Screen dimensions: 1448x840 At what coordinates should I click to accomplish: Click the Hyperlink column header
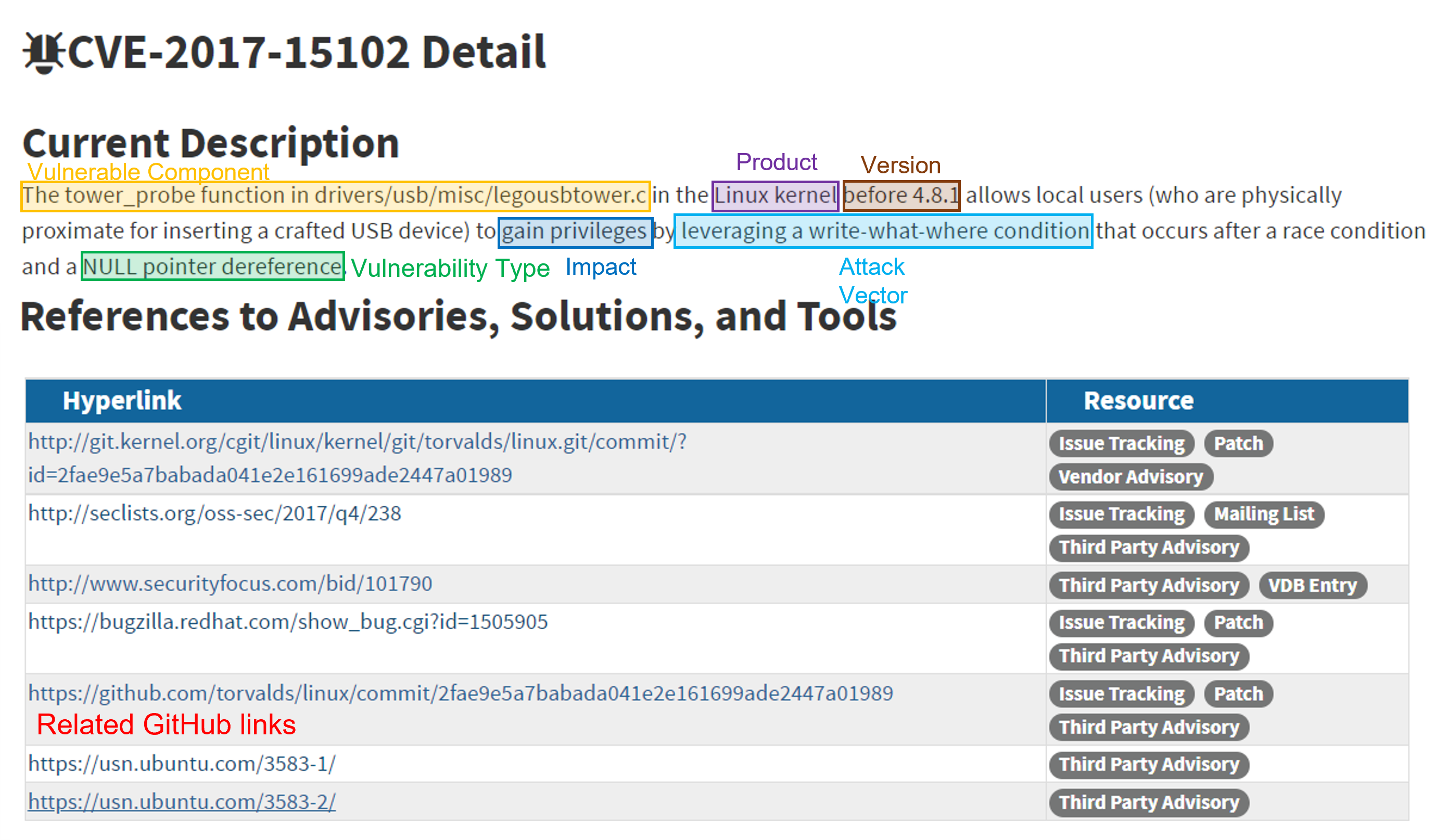coord(535,401)
